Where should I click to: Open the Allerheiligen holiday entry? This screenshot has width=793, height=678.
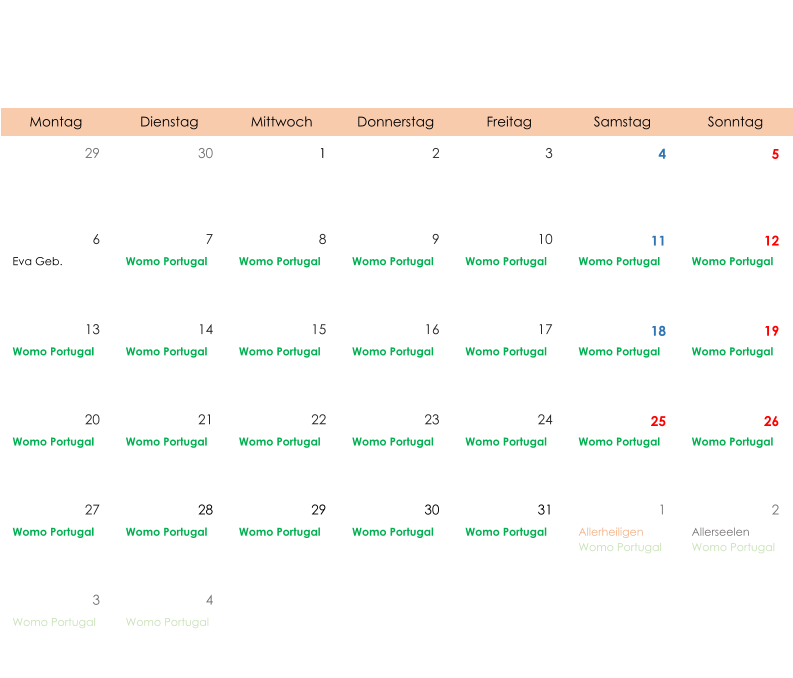610,532
